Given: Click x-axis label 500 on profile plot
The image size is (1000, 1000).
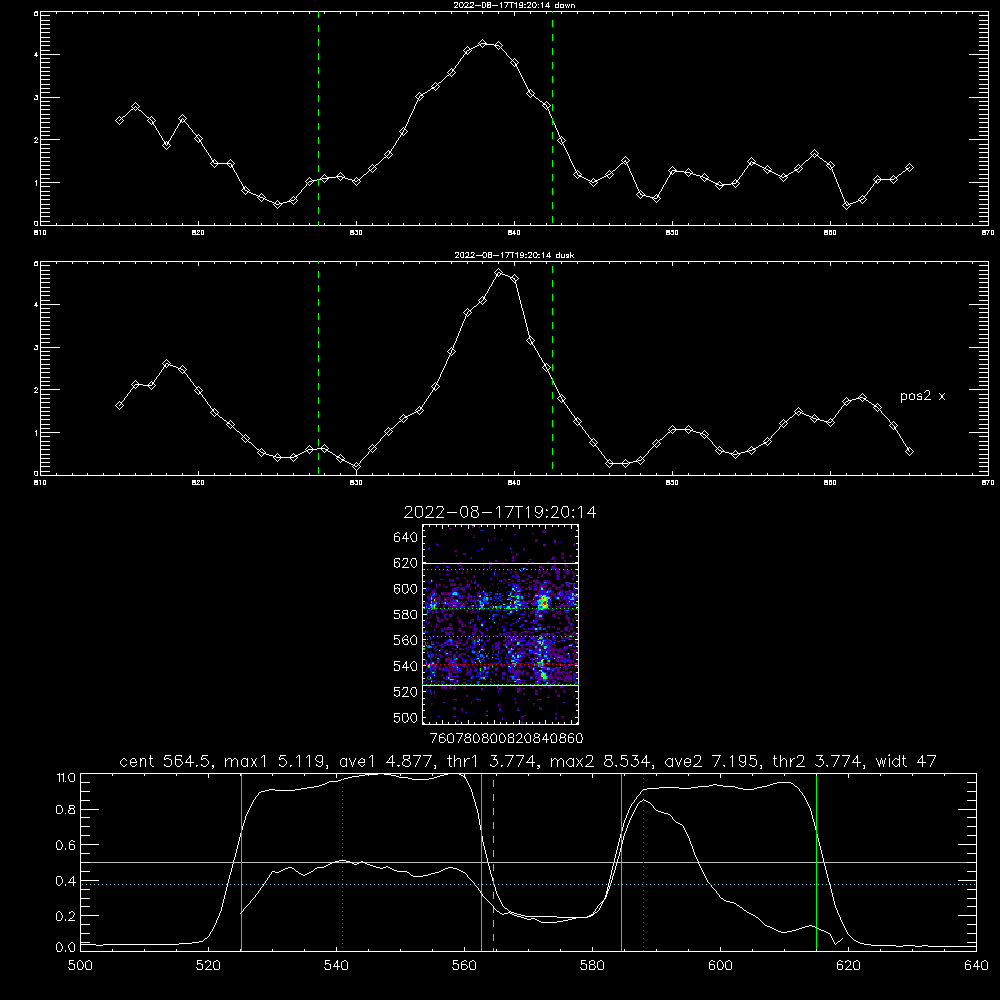Looking at the screenshot, I should coord(80,966).
